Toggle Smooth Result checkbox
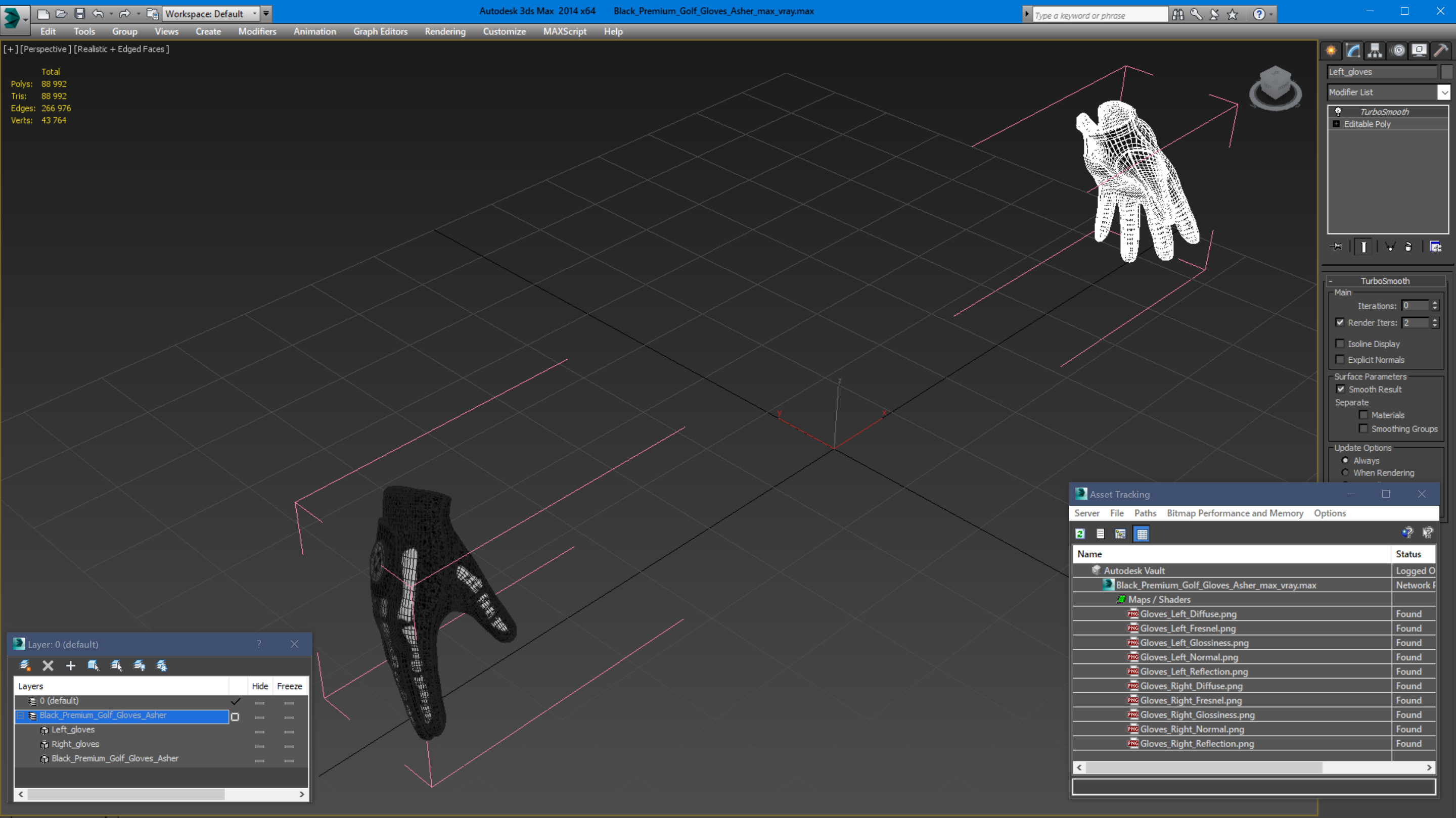Viewport: 1456px width, 818px height. pyautogui.click(x=1341, y=389)
